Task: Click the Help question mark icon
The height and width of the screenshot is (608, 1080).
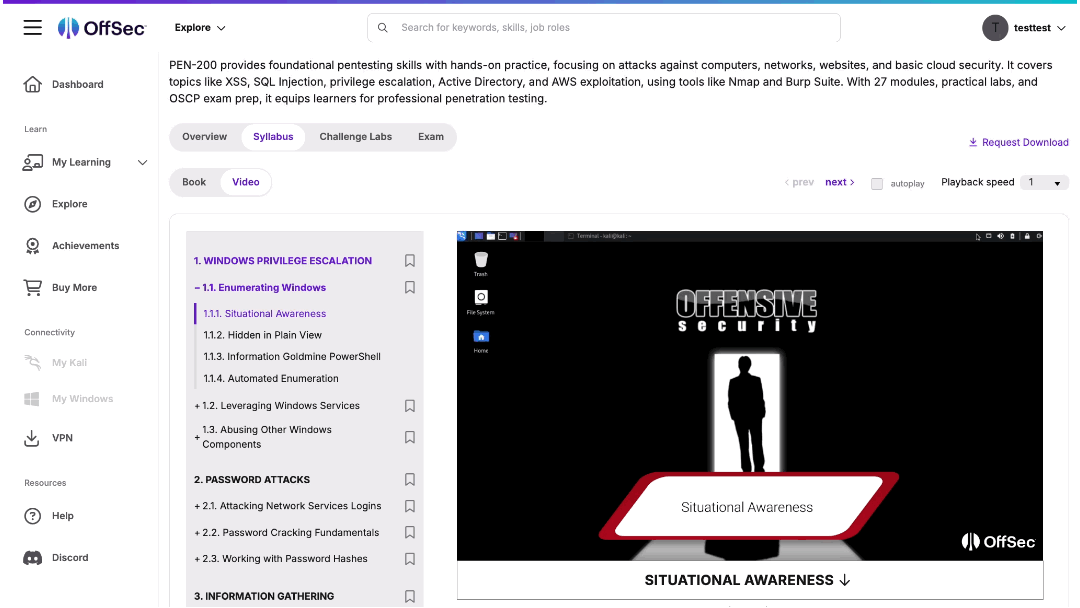Action: point(32,516)
